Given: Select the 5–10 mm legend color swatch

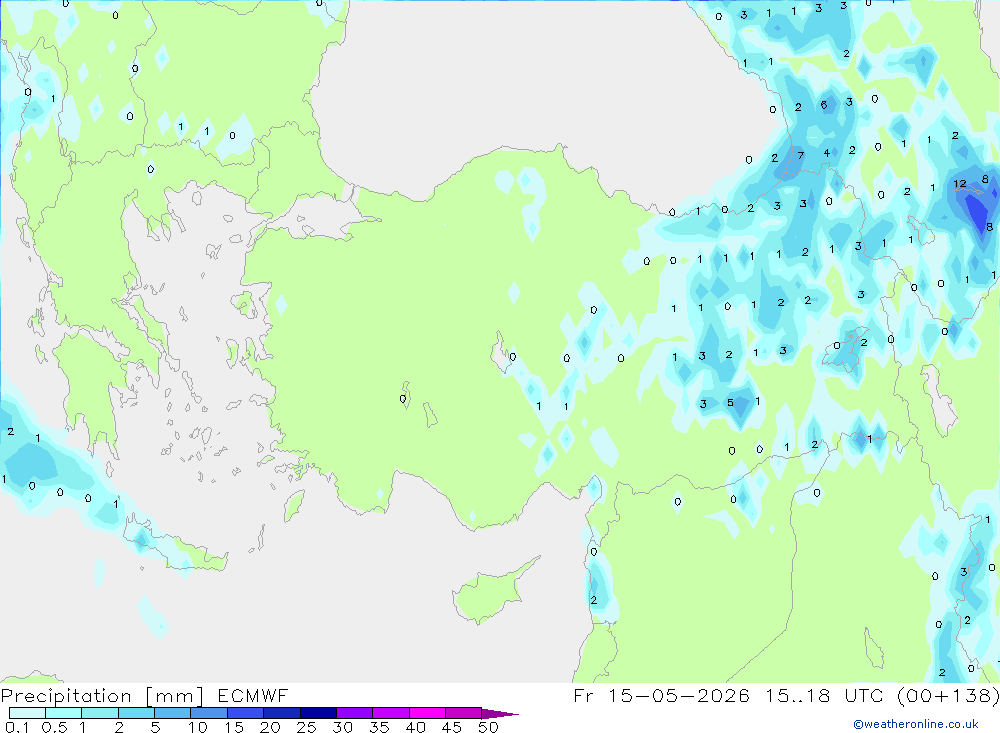Looking at the screenshot, I should [x=173, y=713].
